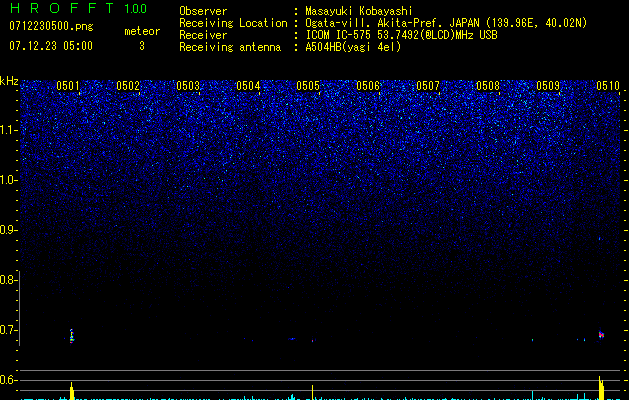Click the 0.8 kHz axis label

point(8,280)
